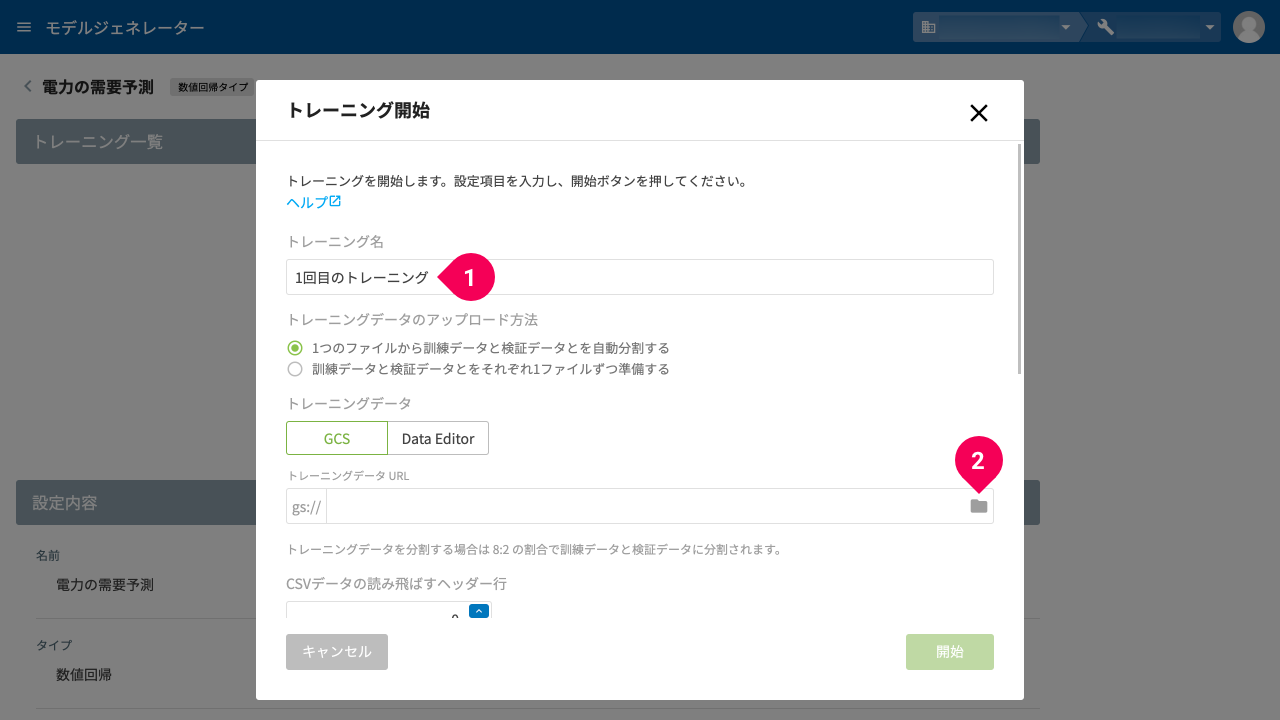This screenshot has width=1280, height=720.
Task: Click the dialog's vertical scrollbar
Action: tap(1019, 258)
